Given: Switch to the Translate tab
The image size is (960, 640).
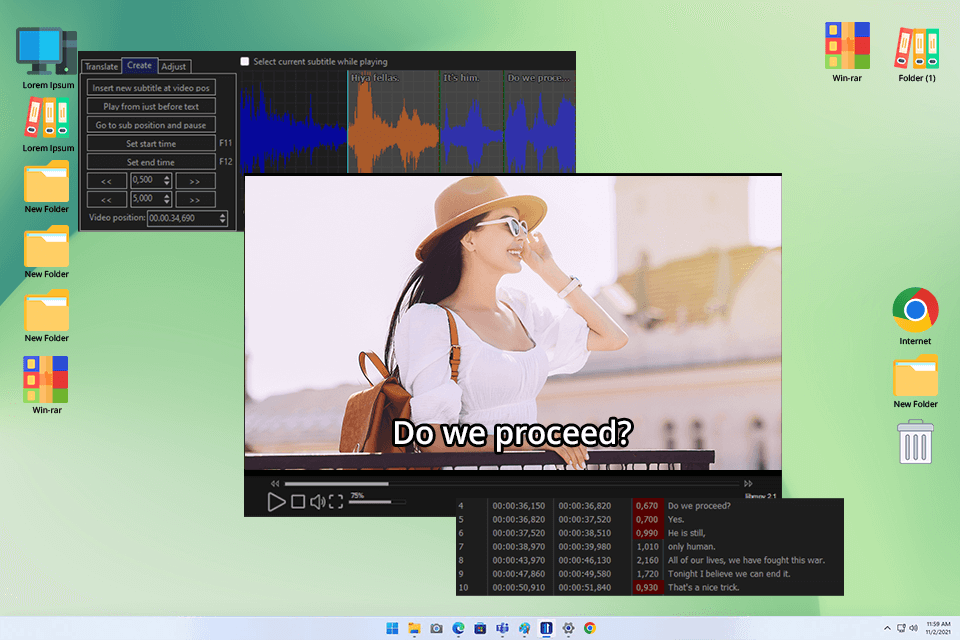Looking at the screenshot, I should pyautogui.click(x=101, y=66).
